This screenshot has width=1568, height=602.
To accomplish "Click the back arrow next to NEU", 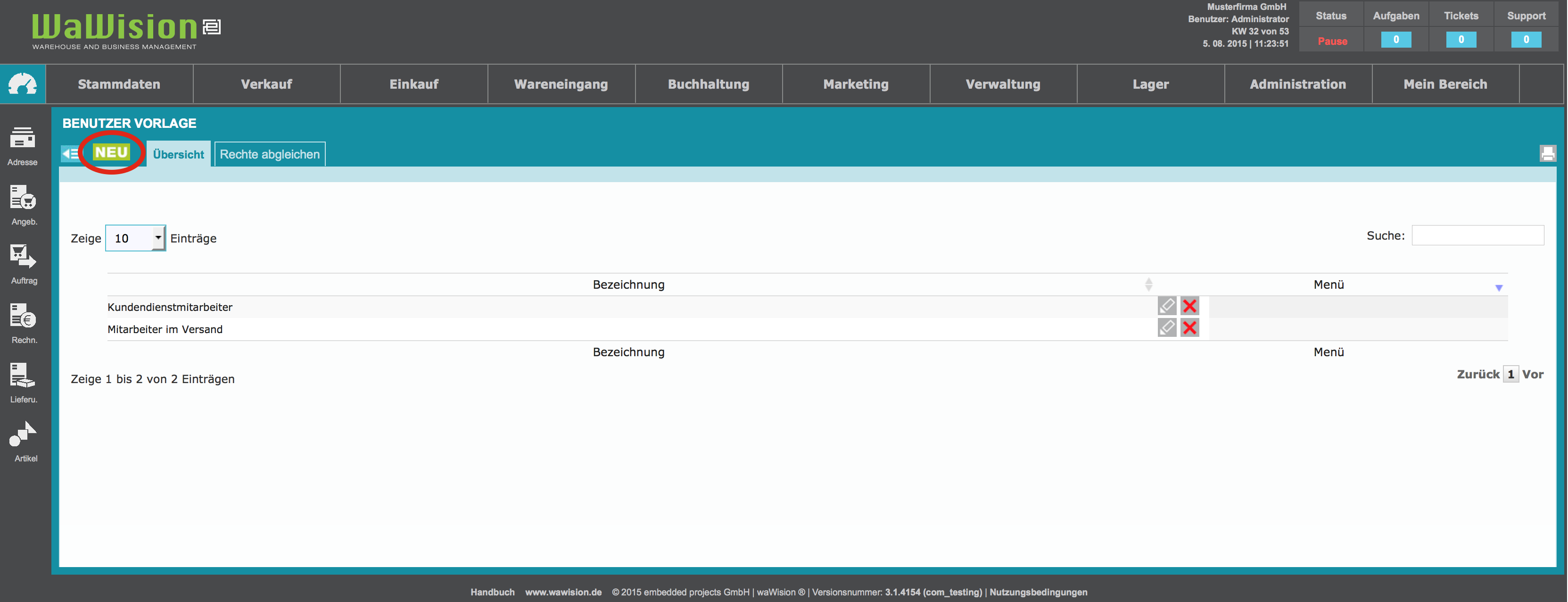I will point(70,153).
